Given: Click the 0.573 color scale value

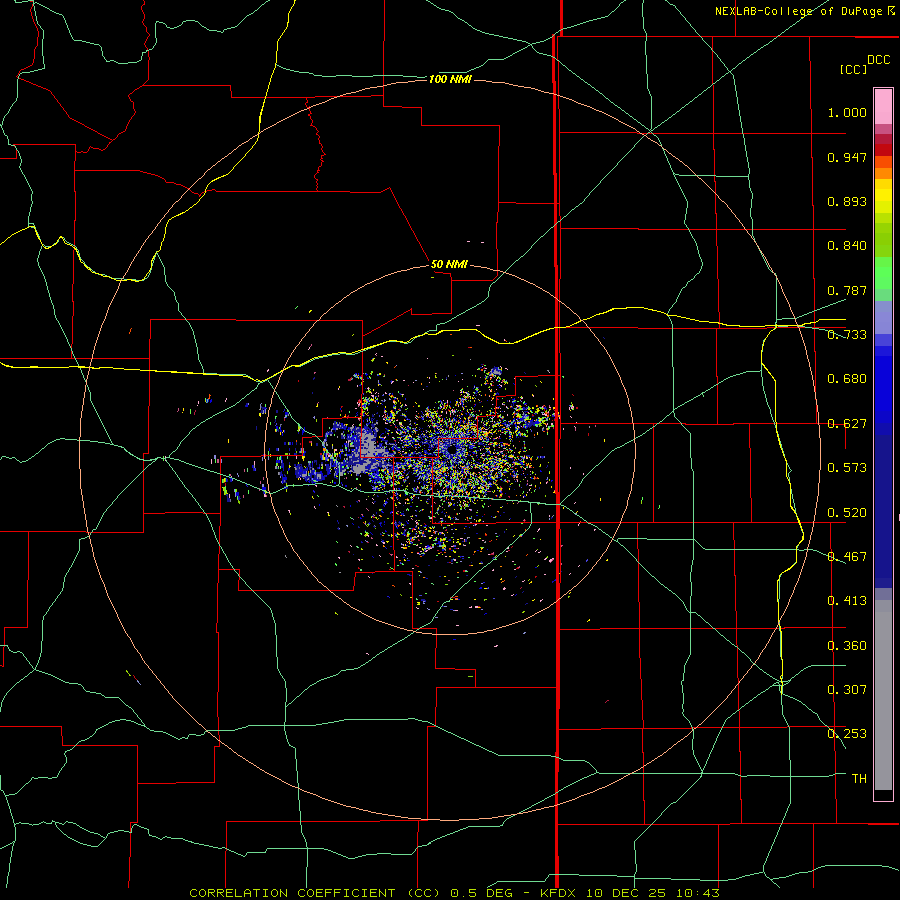Looking at the screenshot, I should pos(847,468).
